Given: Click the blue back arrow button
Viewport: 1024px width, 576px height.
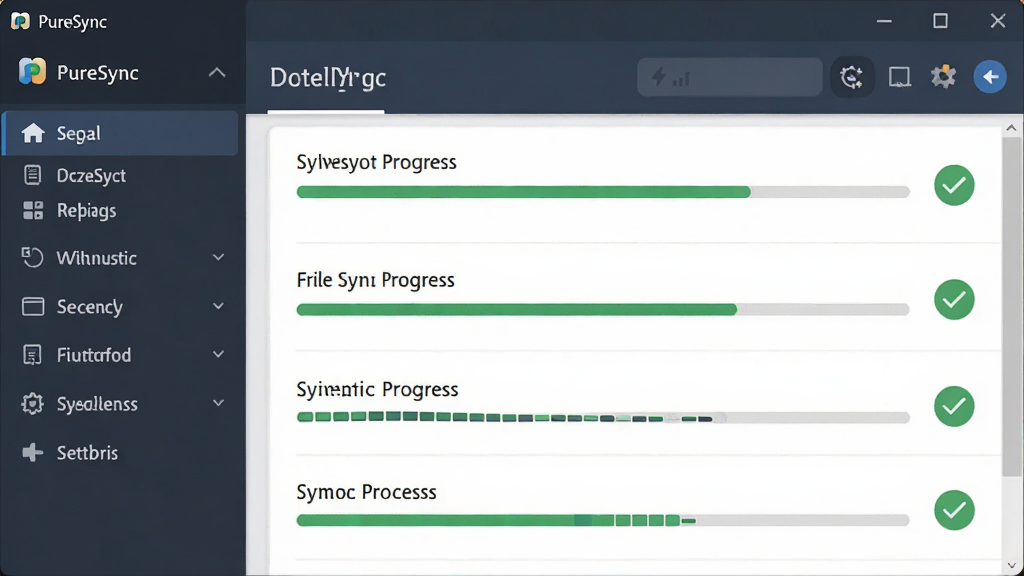Looking at the screenshot, I should pyautogui.click(x=990, y=77).
